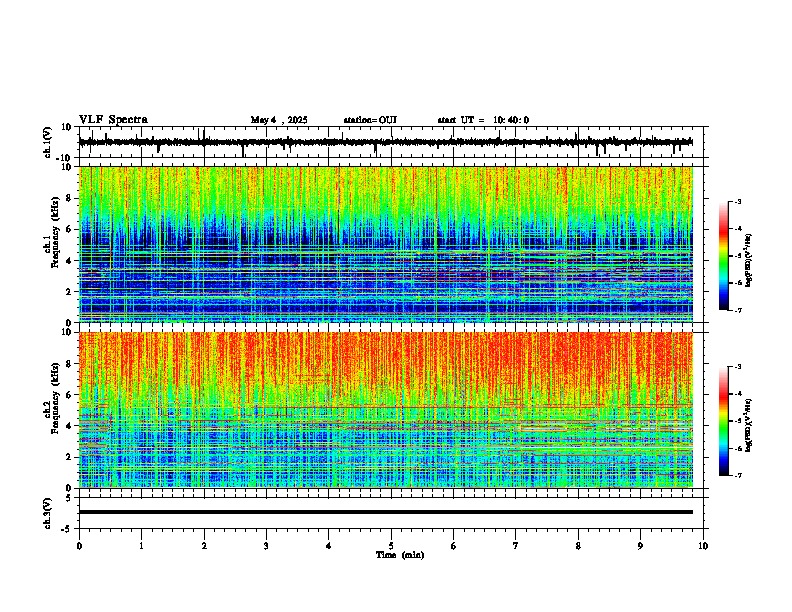Click the ch.2 spectrogram color scale bar
The width and height of the screenshot is (792, 612).
723,421
